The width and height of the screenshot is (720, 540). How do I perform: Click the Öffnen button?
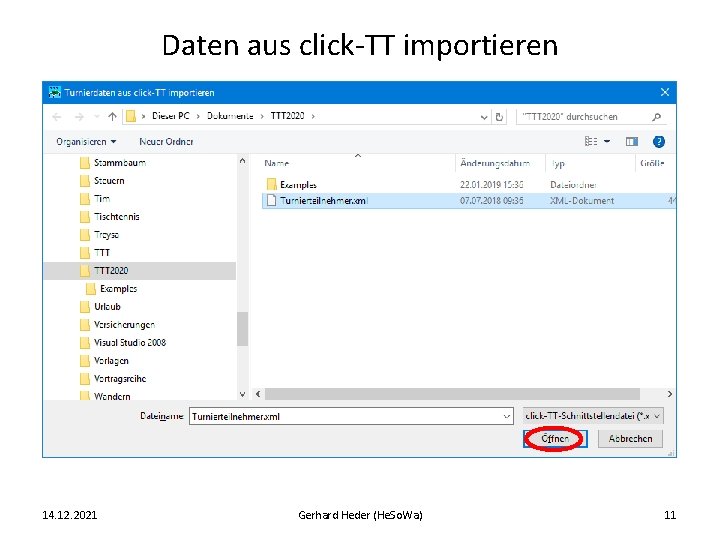[555, 439]
